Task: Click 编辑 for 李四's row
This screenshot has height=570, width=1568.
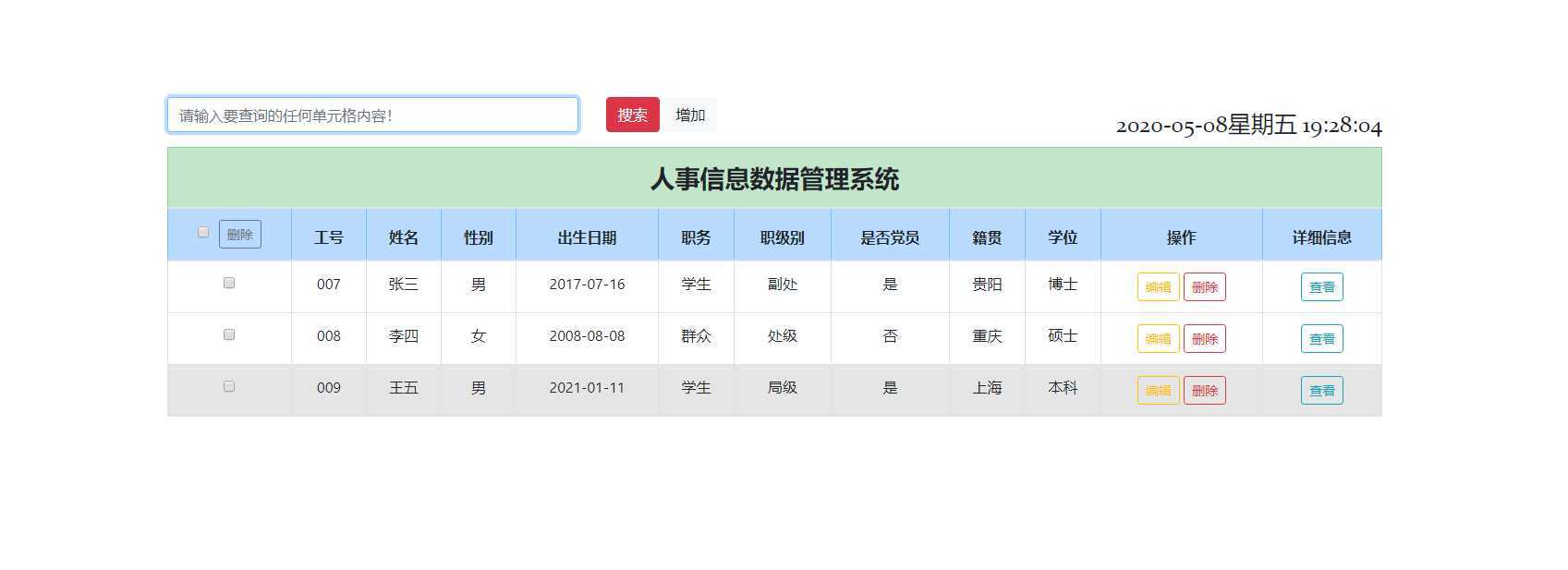Action: pyautogui.click(x=1158, y=339)
